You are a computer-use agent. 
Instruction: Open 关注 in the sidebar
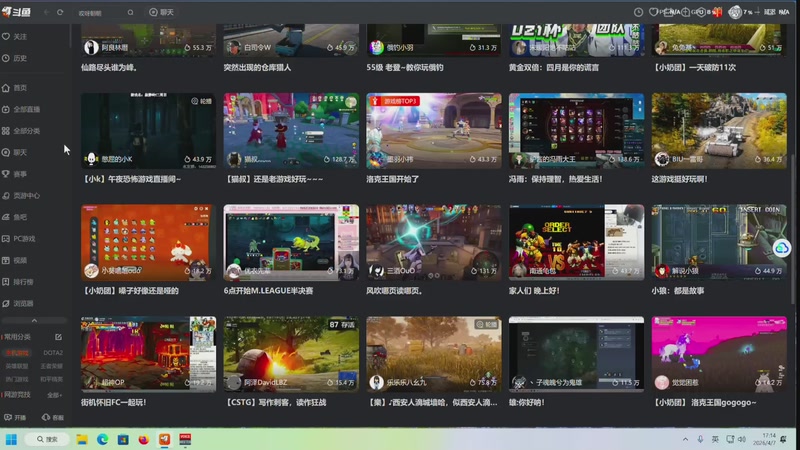coord(14,37)
